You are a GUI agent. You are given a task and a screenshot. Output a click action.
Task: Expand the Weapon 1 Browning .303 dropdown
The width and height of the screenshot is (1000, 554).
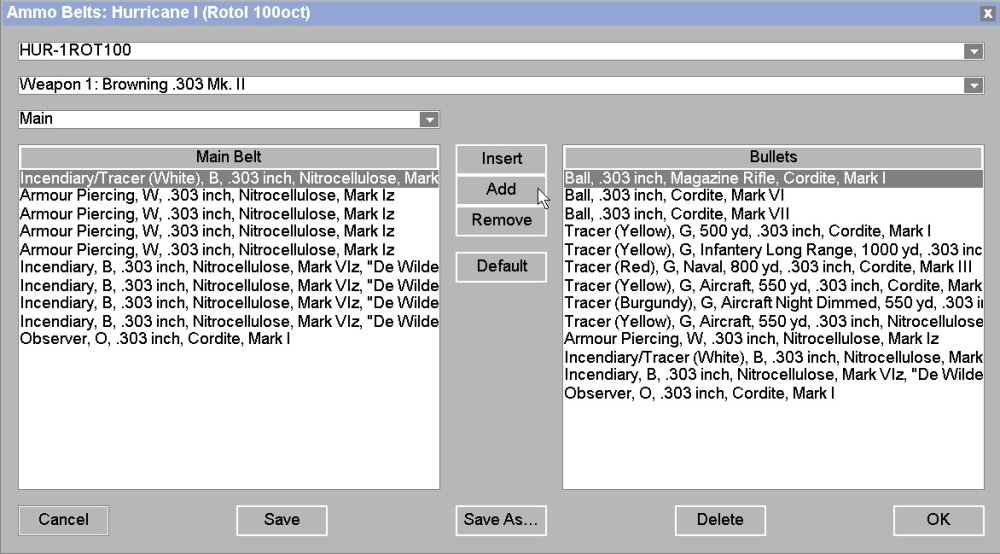[973, 86]
